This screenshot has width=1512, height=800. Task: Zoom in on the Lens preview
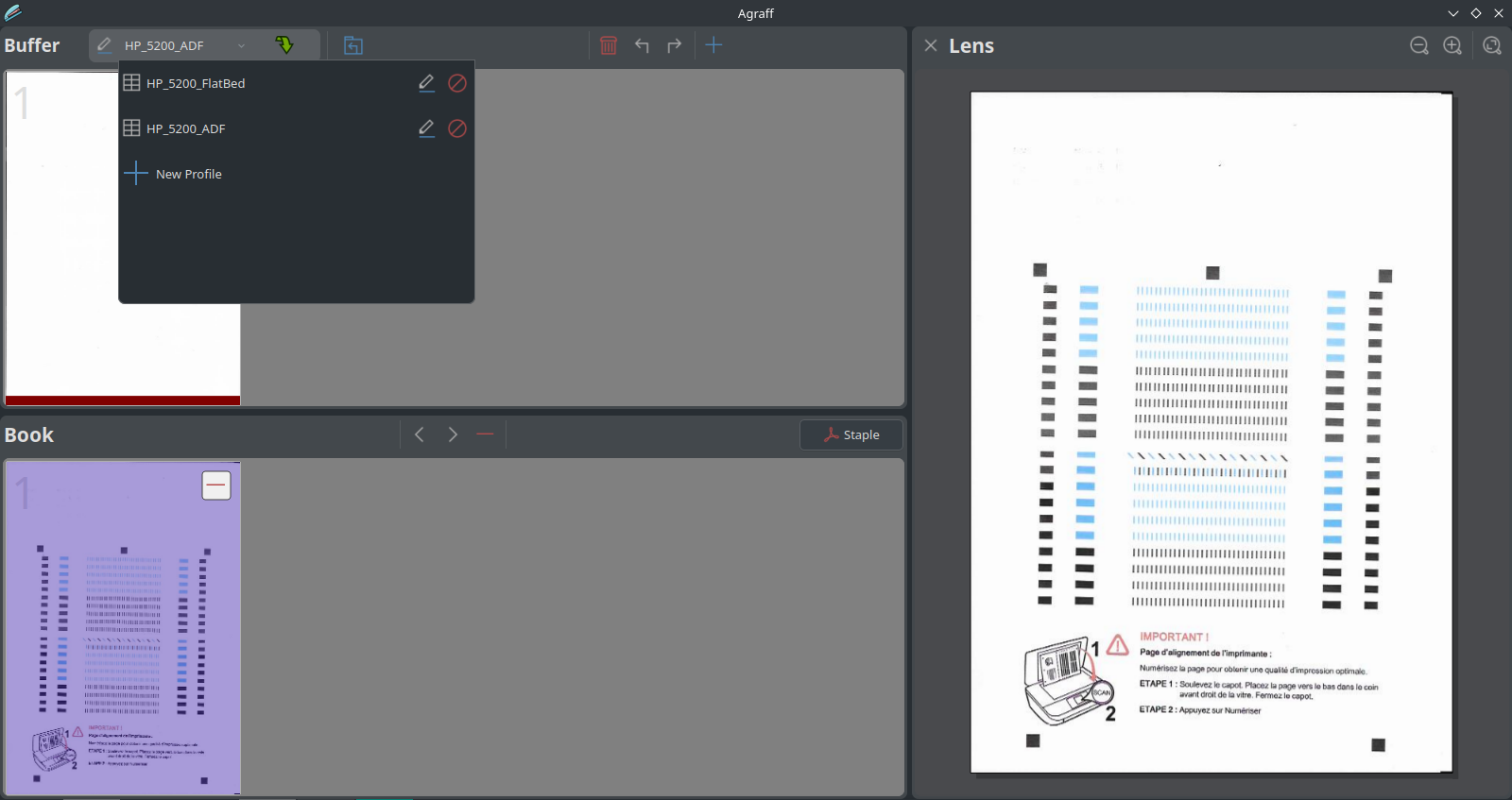click(x=1452, y=45)
